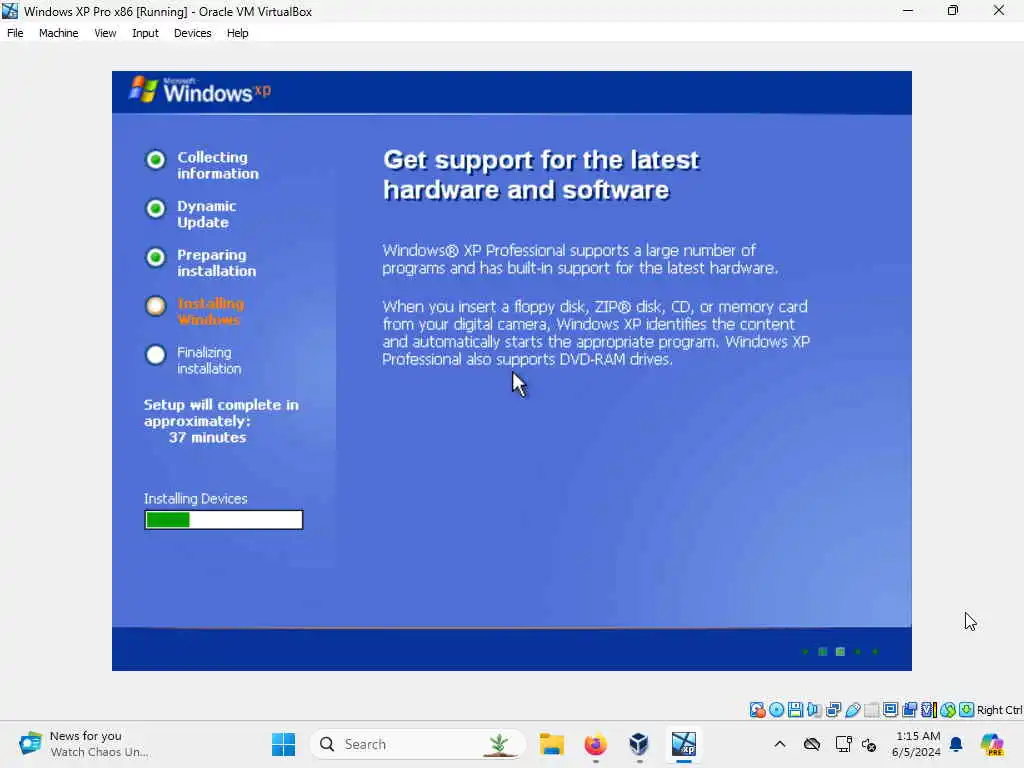The image size is (1024, 768).
Task: Show hidden tray icons chevron
Action: tap(780, 744)
